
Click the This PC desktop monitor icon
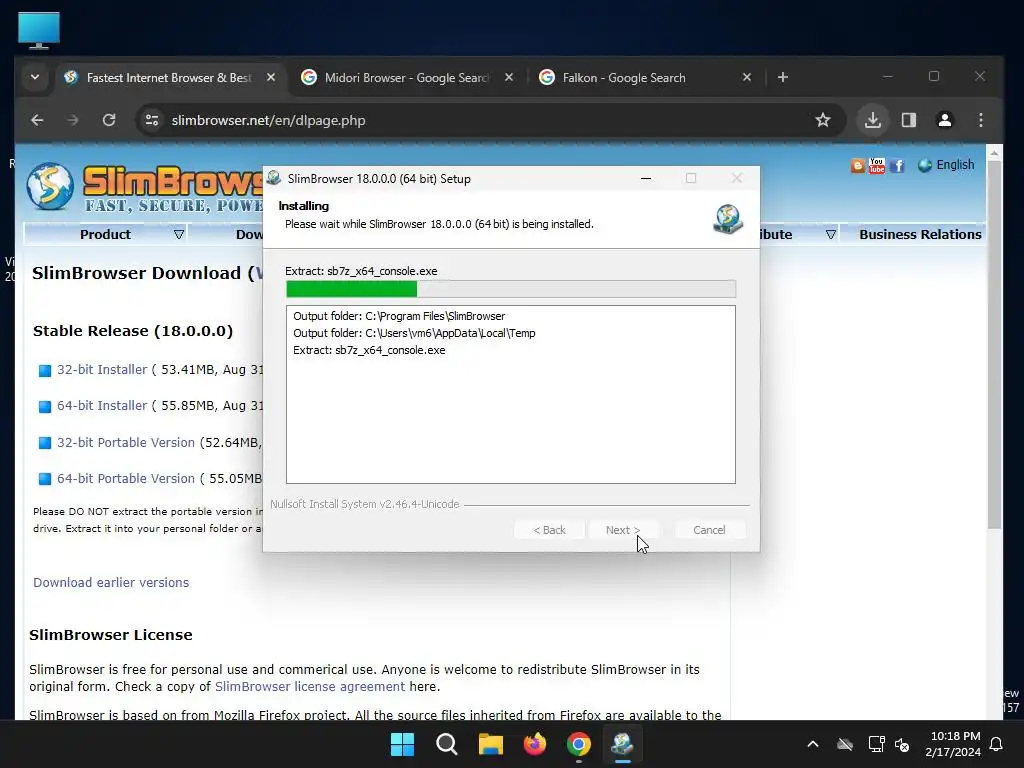[x=39, y=30]
